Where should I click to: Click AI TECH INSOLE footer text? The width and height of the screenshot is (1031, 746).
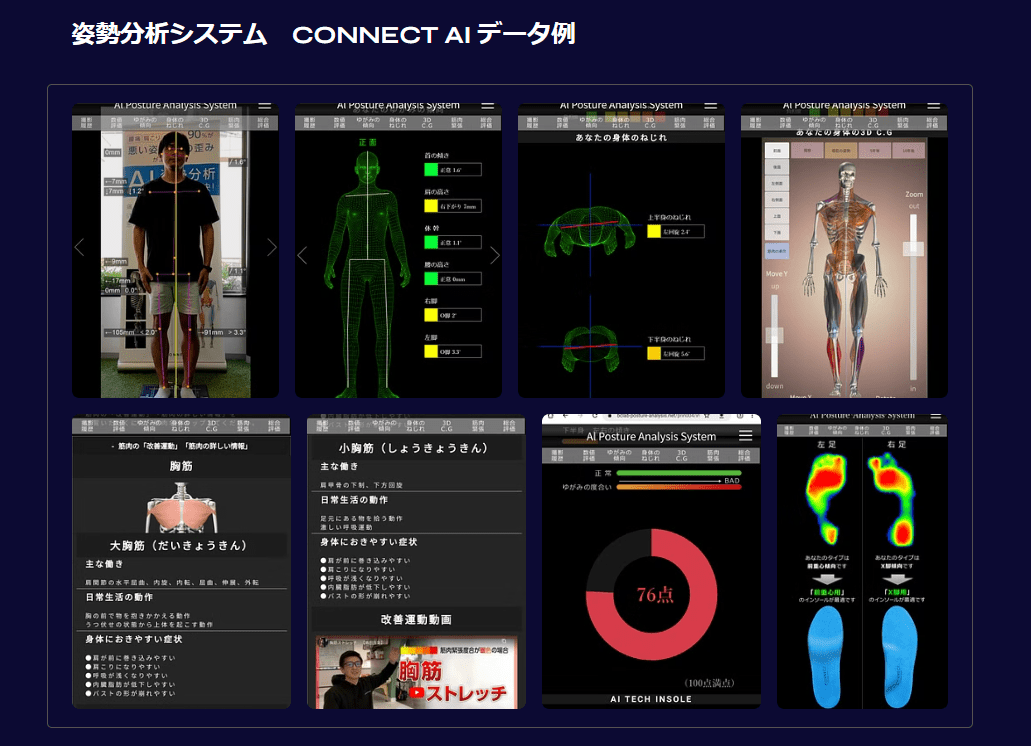(x=651, y=699)
